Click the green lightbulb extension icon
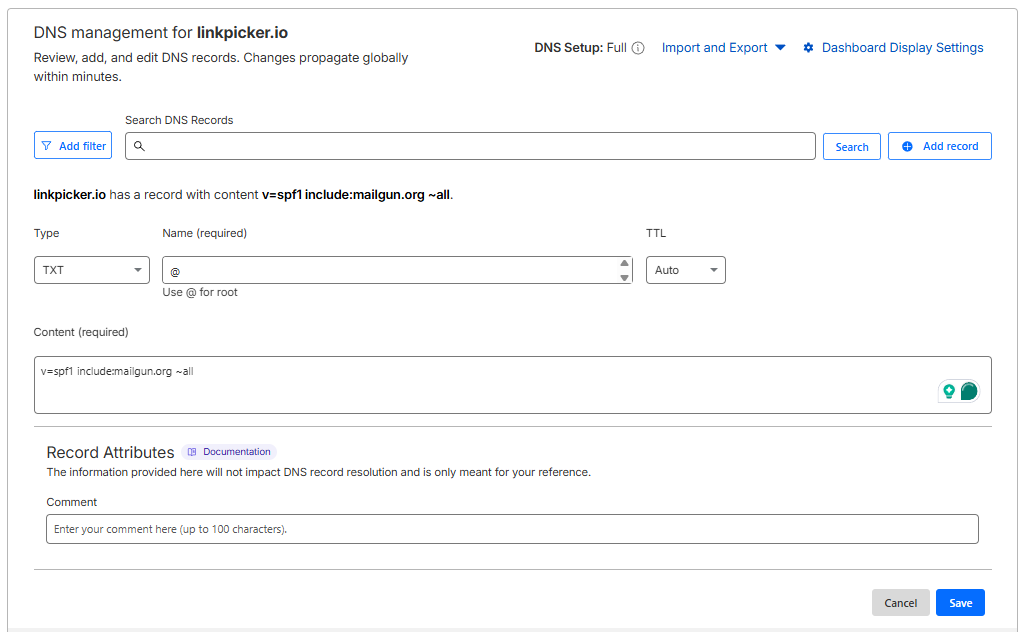Image resolution: width=1018 pixels, height=632 pixels. point(949,391)
